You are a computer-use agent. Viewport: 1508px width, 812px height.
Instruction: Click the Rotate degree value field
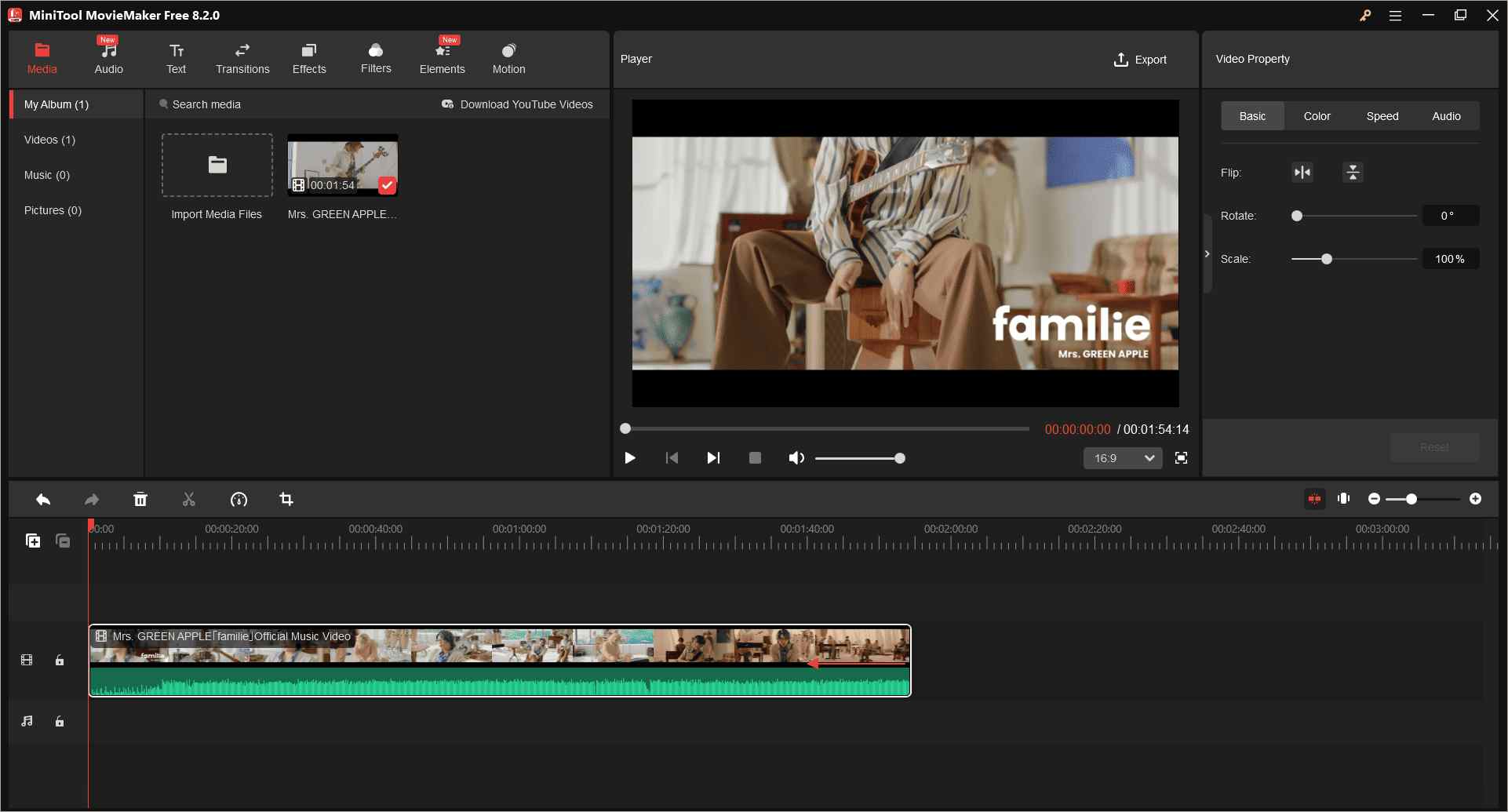coord(1451,216)
